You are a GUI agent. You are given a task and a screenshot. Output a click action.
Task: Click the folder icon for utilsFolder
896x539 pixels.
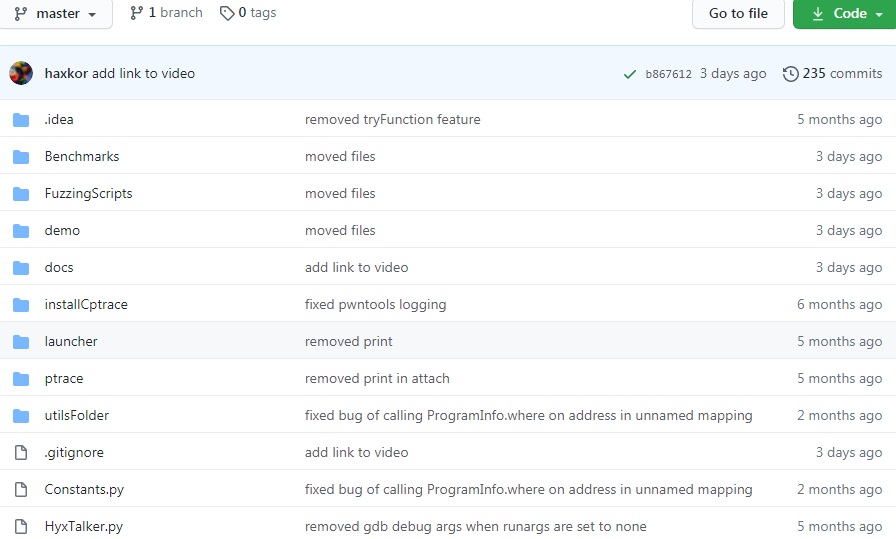pos(21,416)
